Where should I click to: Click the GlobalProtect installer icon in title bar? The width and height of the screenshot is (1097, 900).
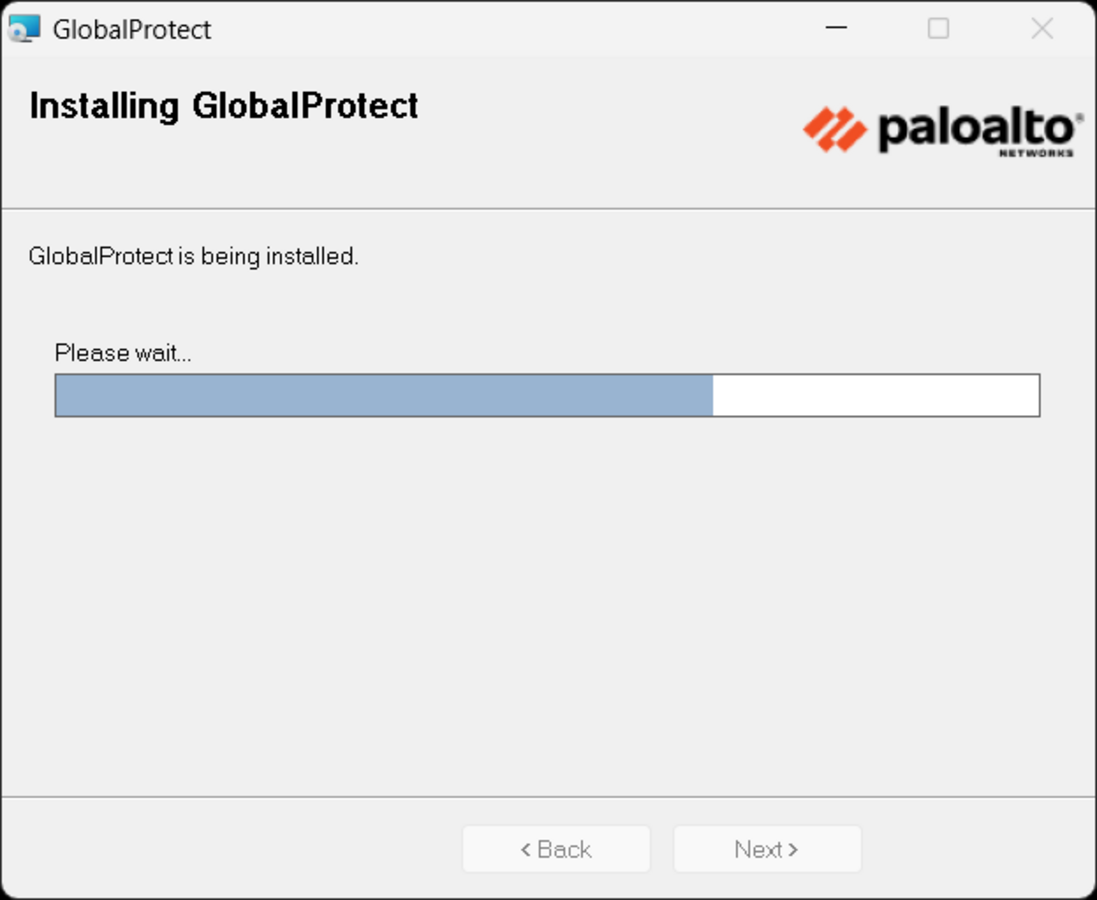pyautogui.click(x=24, y=29)
